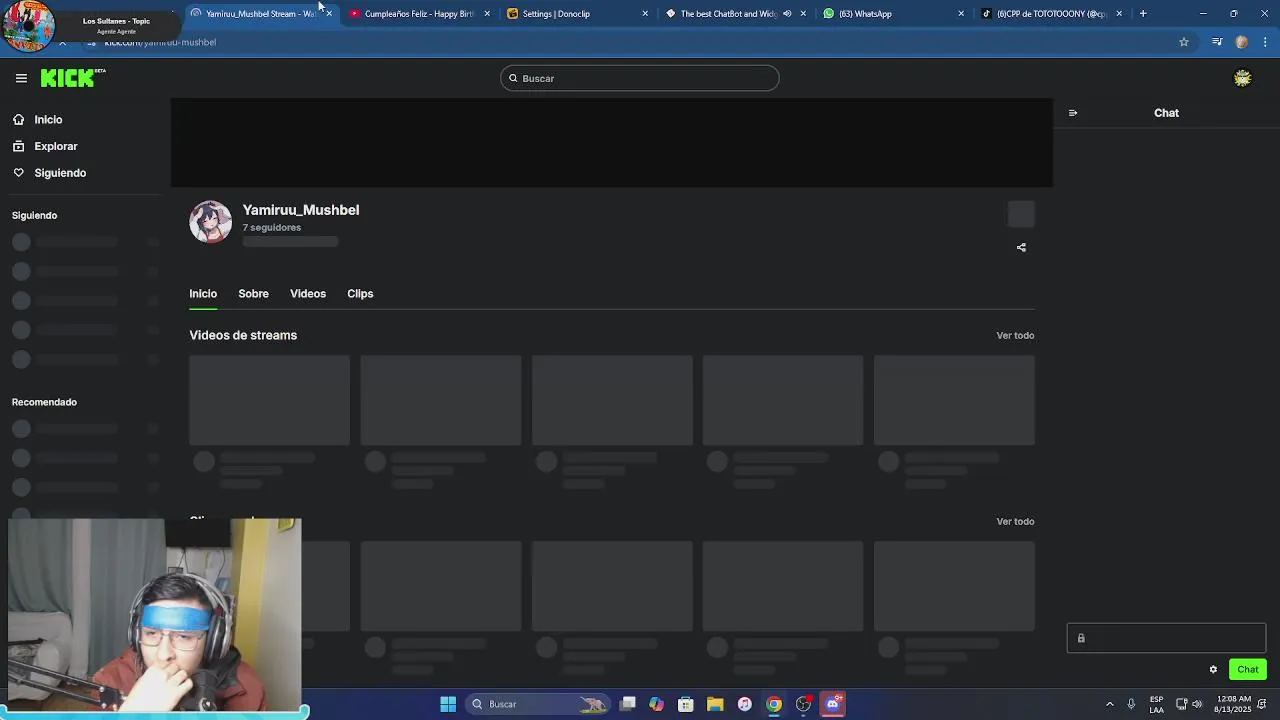Close the Settings | Donoclip tab
This screenshot has width=1280, height=720.
pyautogui.click(x=645, y=14)
